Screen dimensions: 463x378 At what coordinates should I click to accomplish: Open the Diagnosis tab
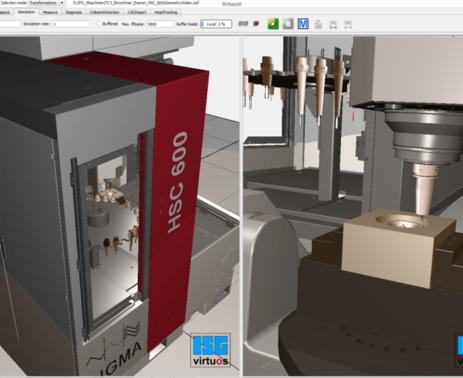pos(73,12)
